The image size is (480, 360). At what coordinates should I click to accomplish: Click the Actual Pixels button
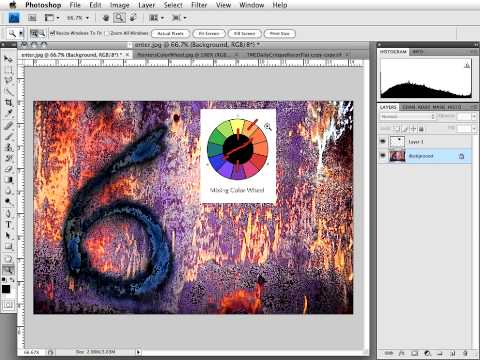[170, 33]
